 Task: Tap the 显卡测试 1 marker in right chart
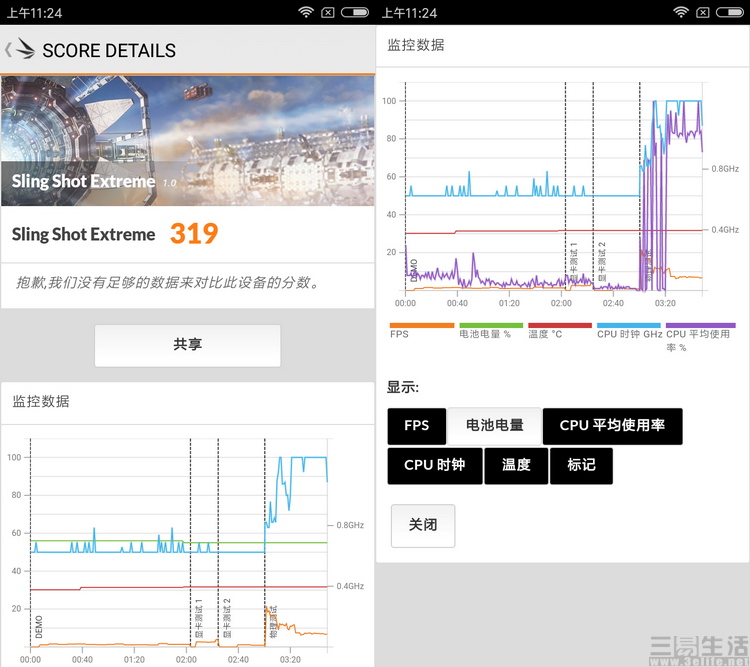574,262
